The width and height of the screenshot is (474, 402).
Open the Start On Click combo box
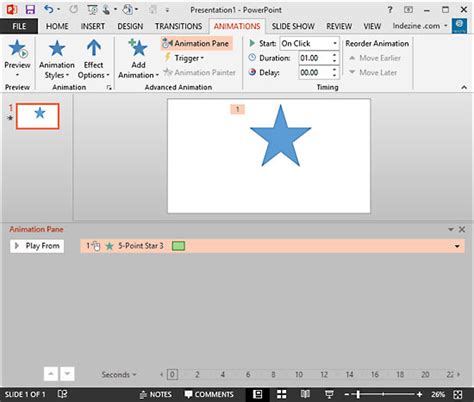coord(309,43)
